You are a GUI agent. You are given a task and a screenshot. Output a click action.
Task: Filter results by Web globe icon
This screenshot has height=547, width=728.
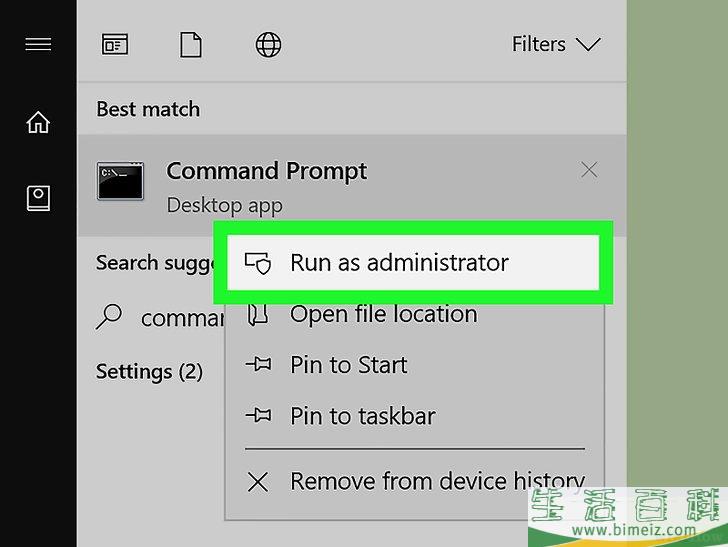click(268, 45)
